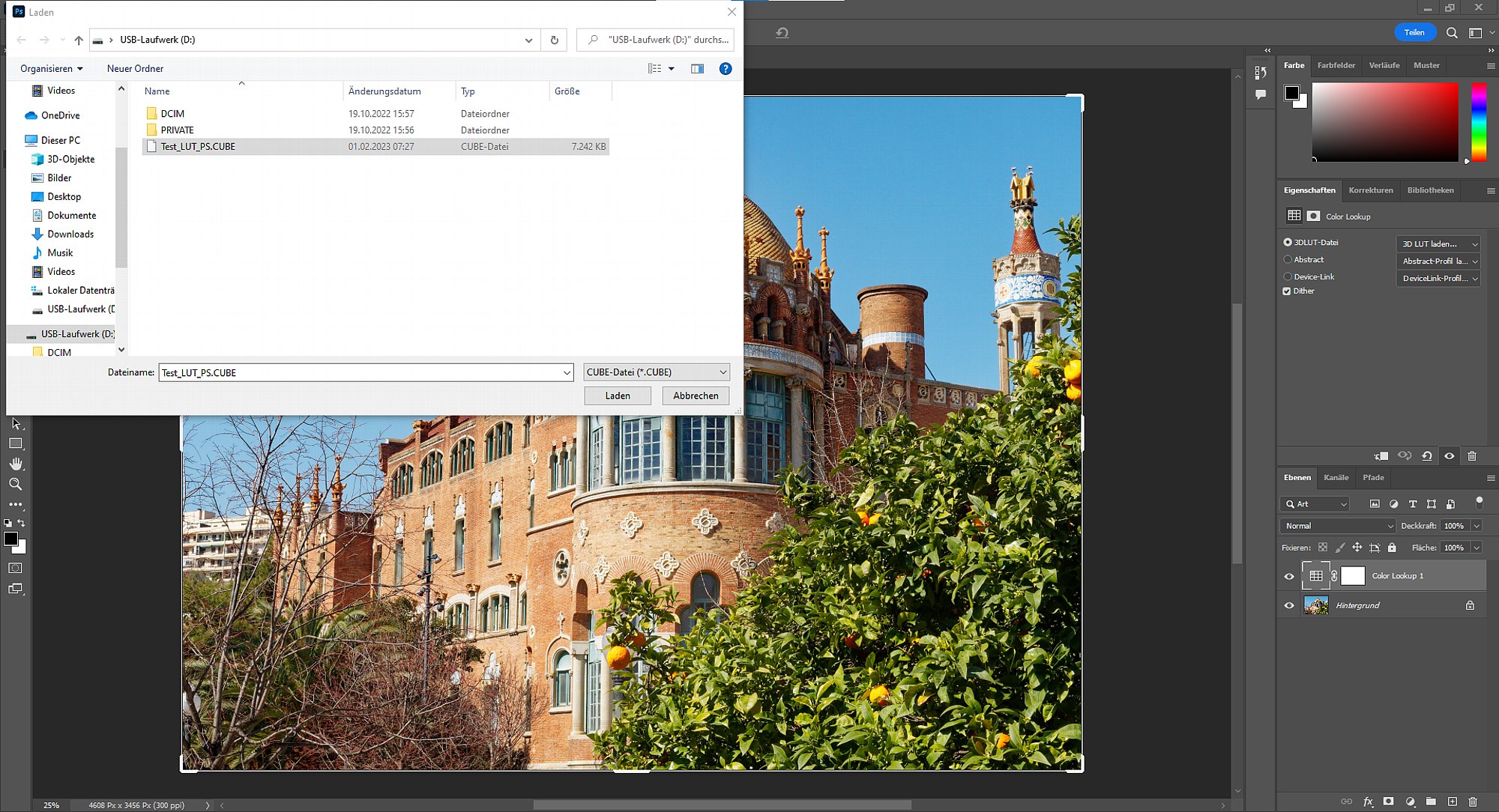This screenshot has height=812, width=1499.
Task: Switch to the Muster tab
Action: (x=1426, y=65)
